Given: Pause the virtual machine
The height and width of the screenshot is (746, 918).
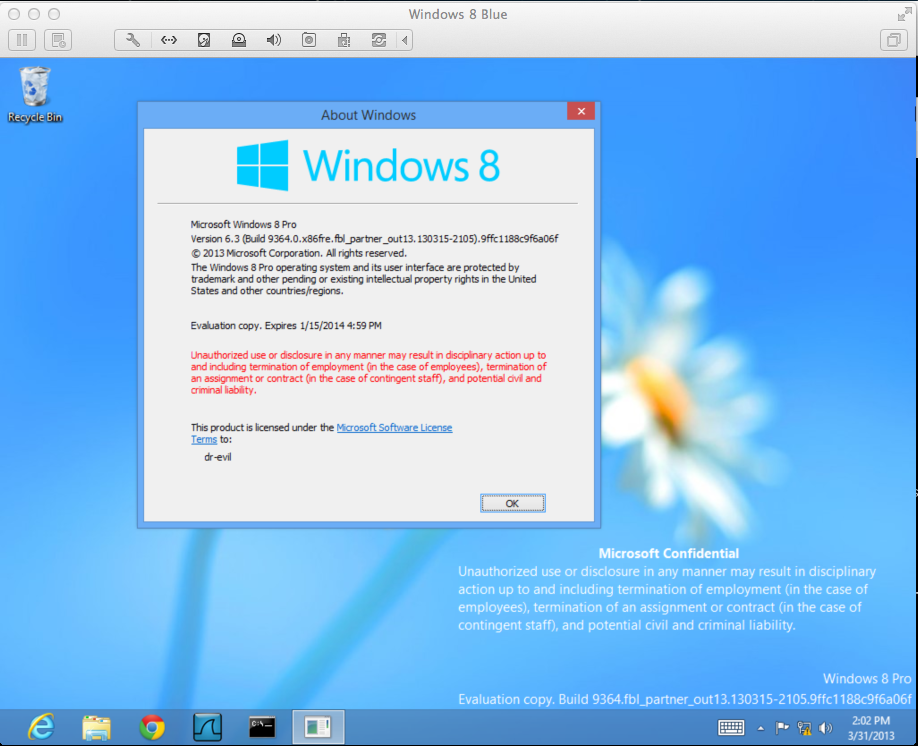Looking at the screenshot, I should click(x=22, y=40).
